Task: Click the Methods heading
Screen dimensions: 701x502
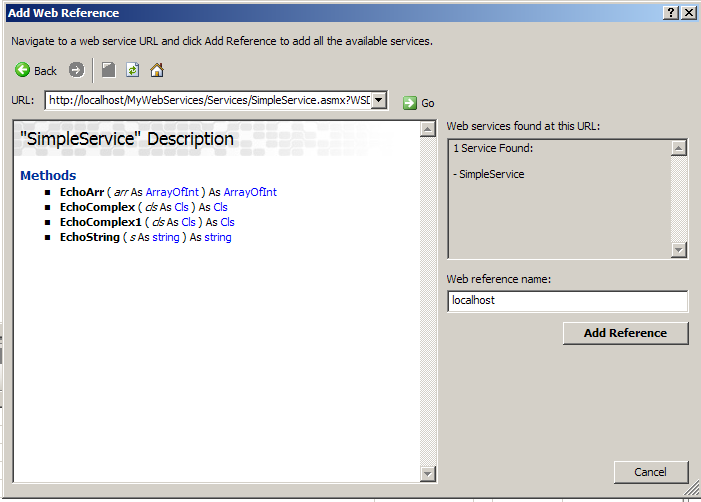Action: 48,175
